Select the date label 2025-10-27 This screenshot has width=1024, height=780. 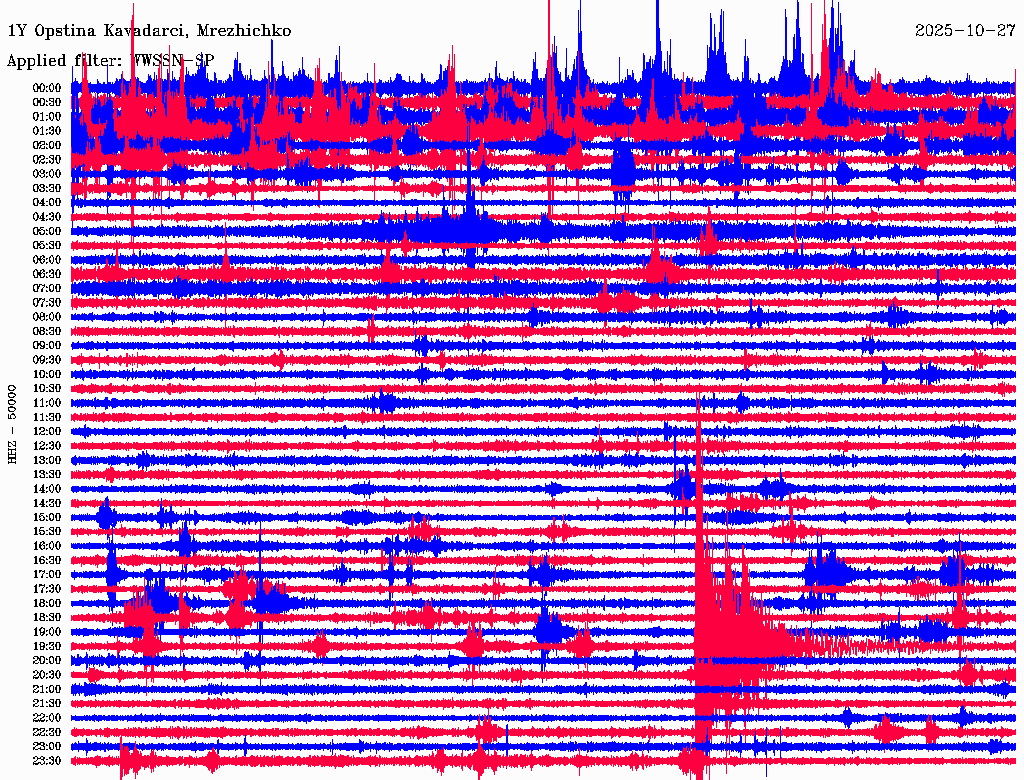point(965,31)
